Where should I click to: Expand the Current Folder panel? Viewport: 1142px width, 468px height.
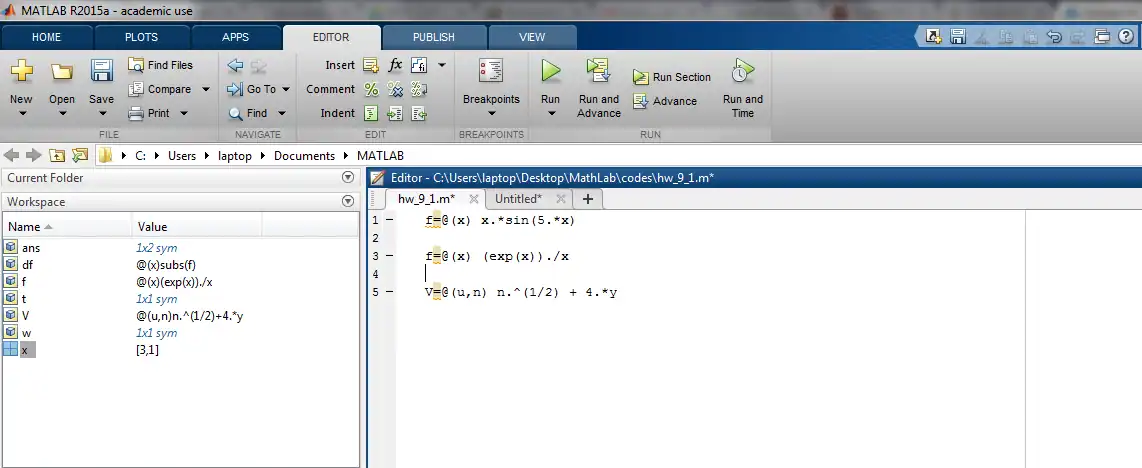[x=348, y=177]
